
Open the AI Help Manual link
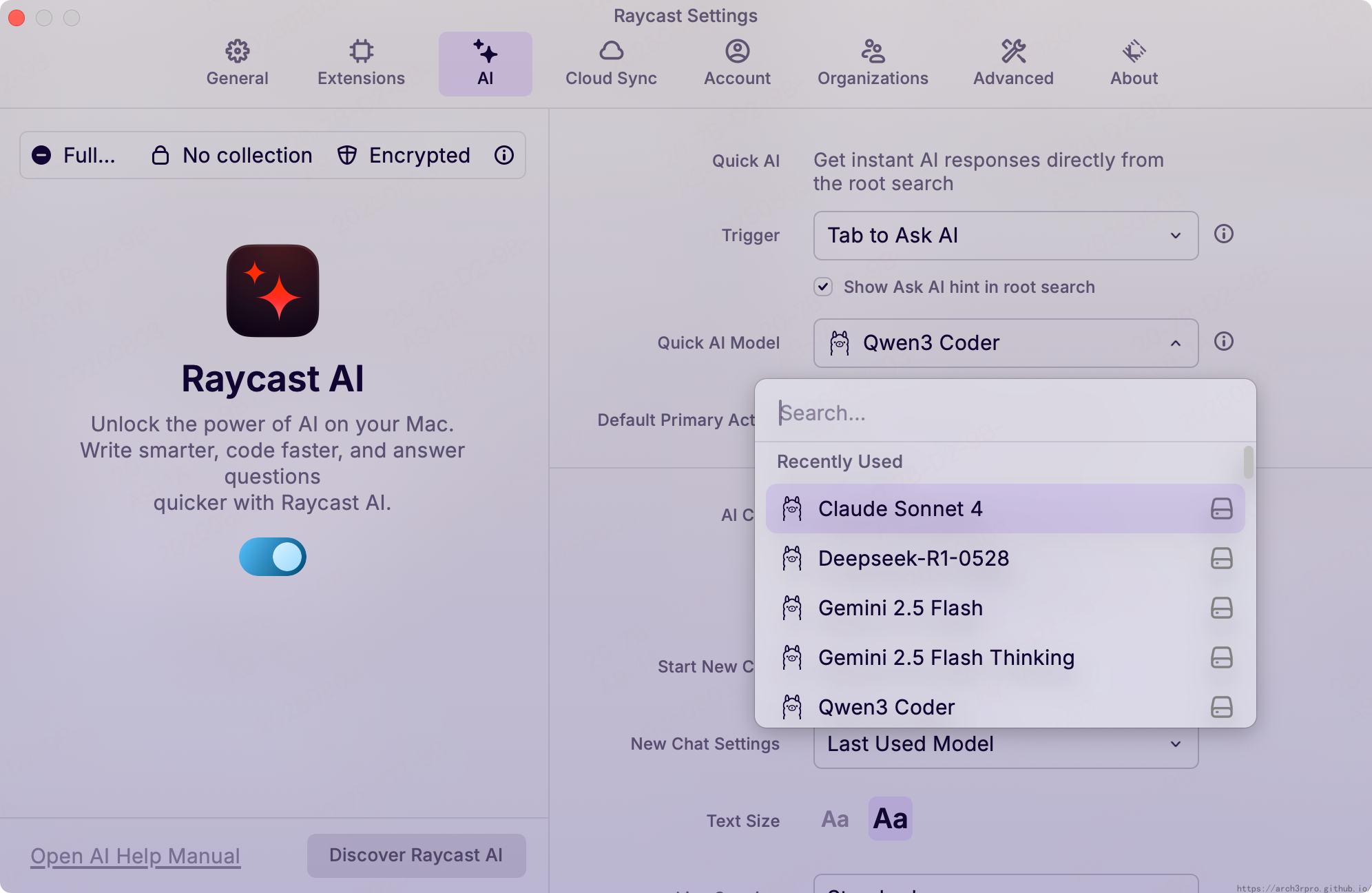coord(135,856)
